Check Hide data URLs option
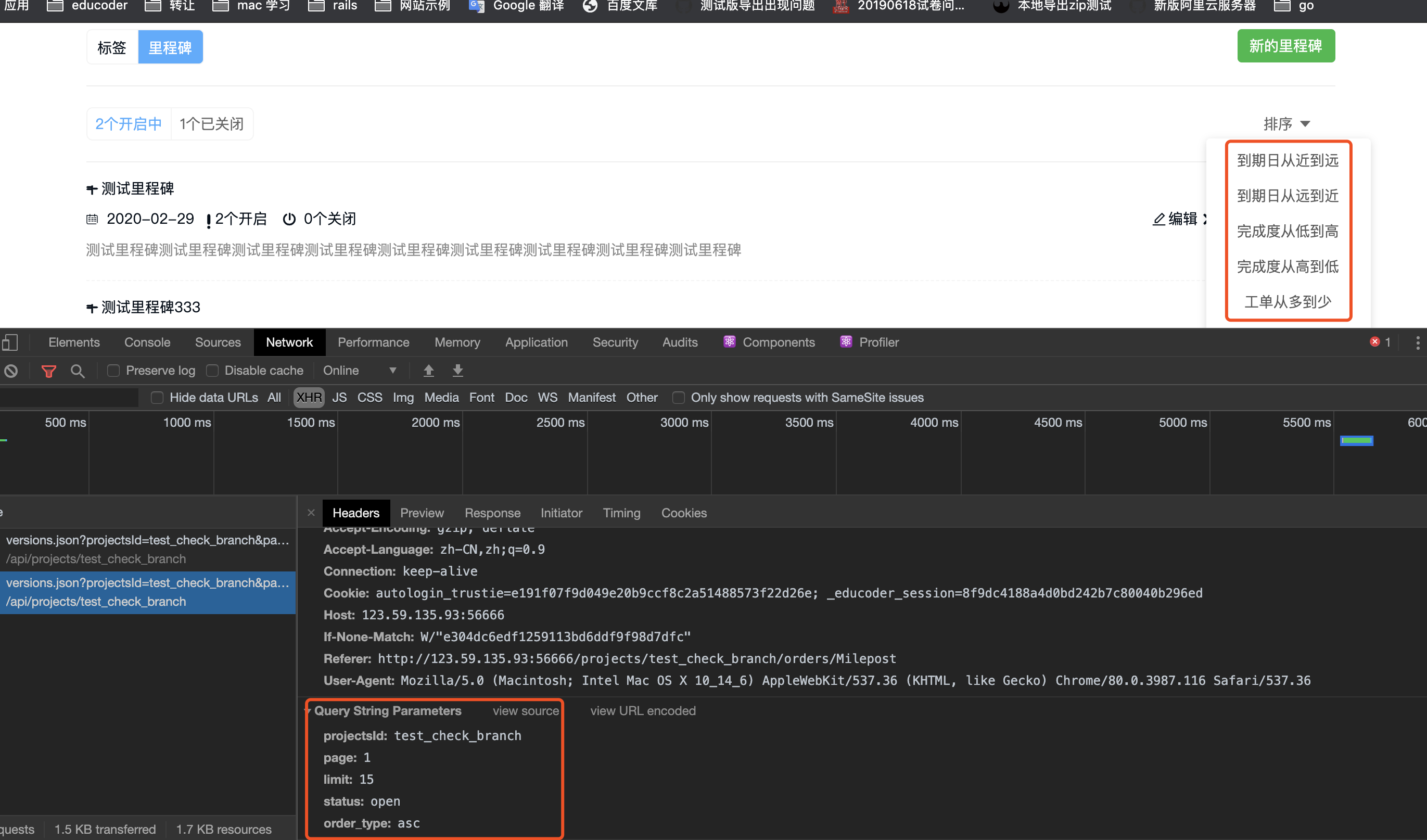 (x=157, y=398)
